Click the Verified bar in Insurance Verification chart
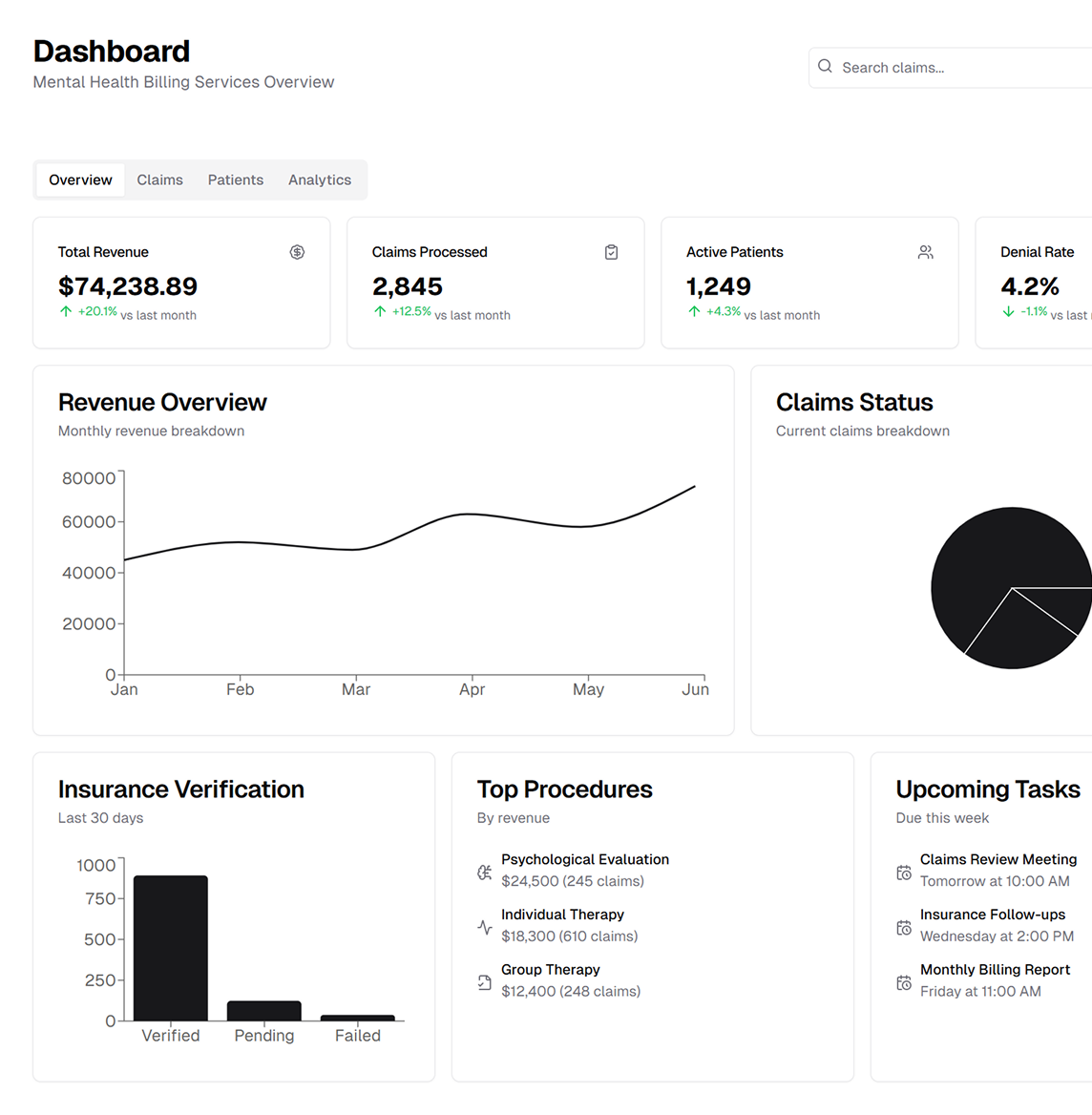The height and width of the screenshot is (1115, 1092). click(x=171, y=948)
